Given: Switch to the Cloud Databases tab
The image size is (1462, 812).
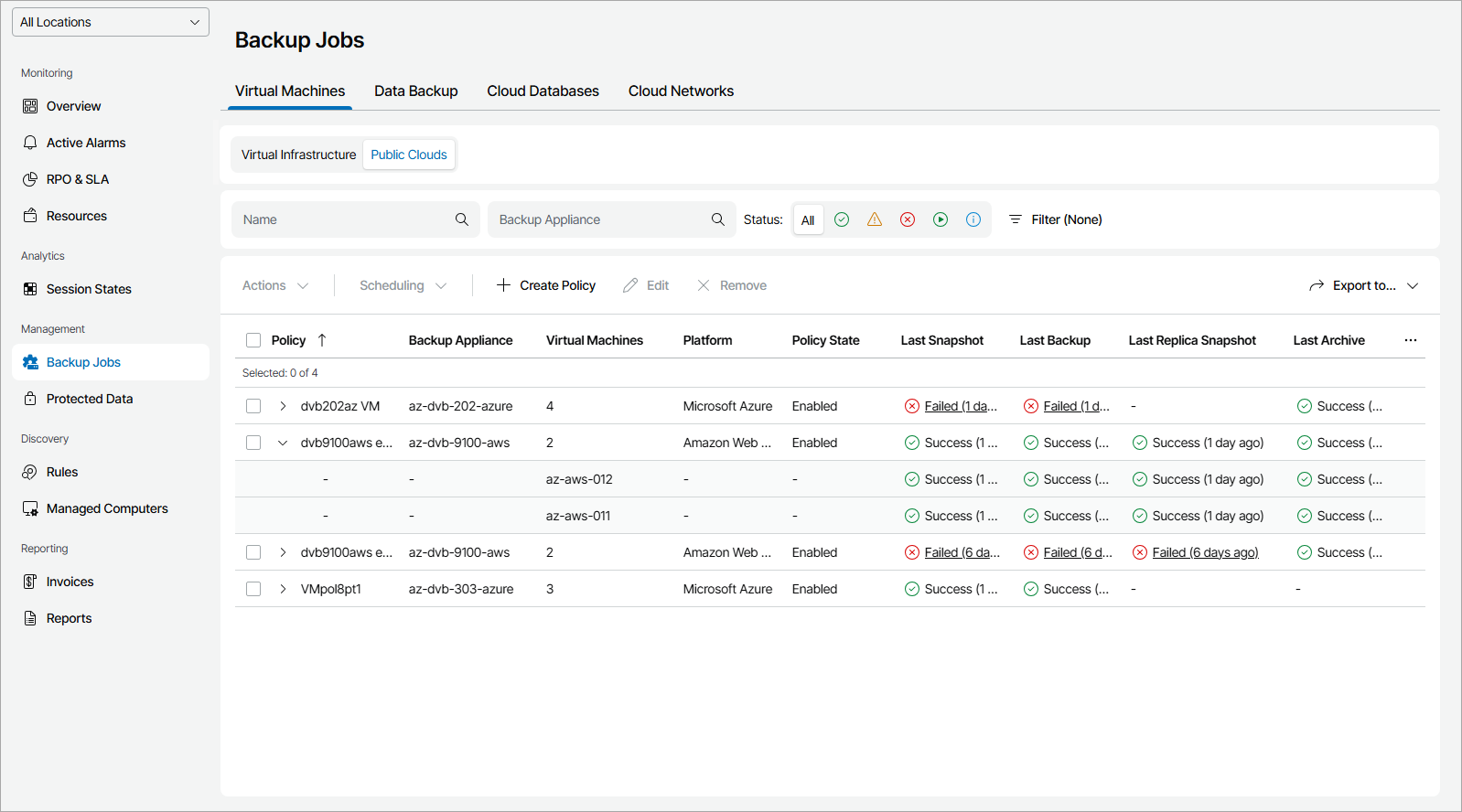Looking at the screenshot, I should (543, 91).
